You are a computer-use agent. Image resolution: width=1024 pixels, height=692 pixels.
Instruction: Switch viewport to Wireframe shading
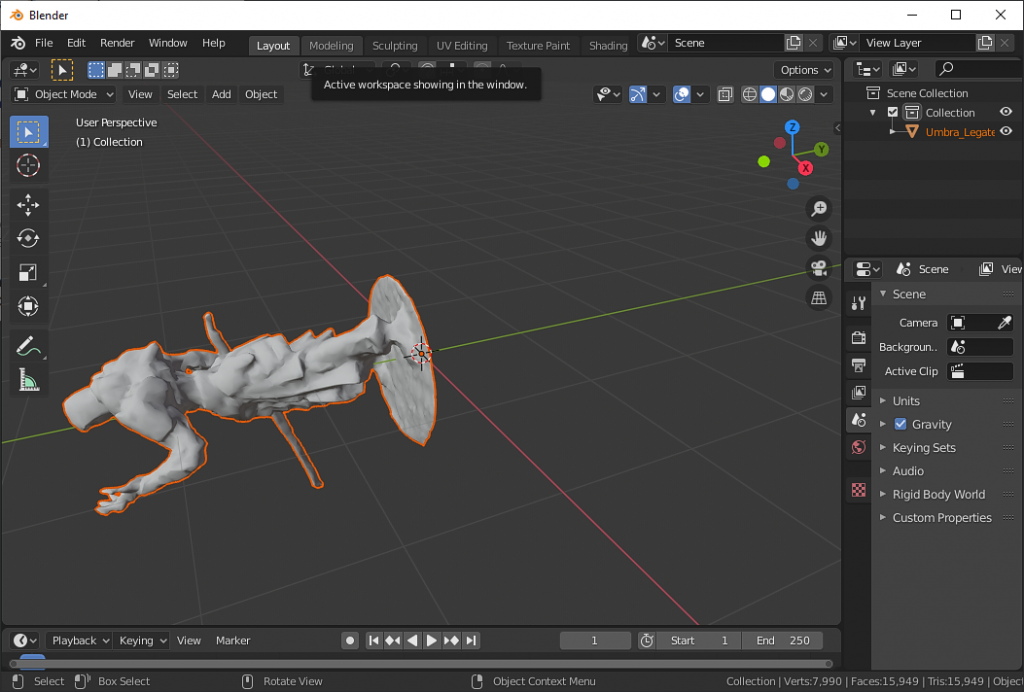pyautogui.click(x=749, y=94)
